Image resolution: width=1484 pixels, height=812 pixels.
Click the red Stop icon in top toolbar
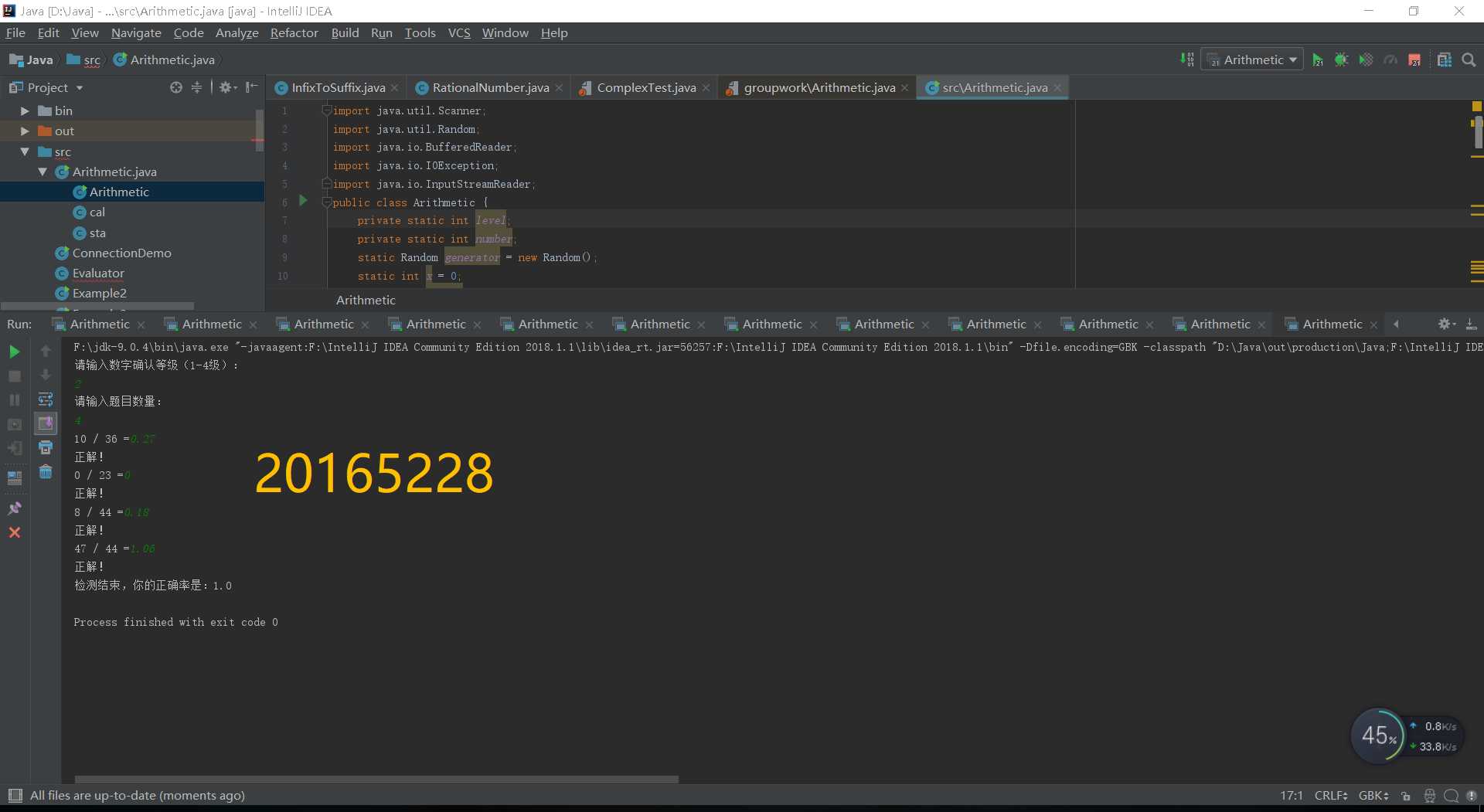pyautogui.click(x=1414, y=59)
